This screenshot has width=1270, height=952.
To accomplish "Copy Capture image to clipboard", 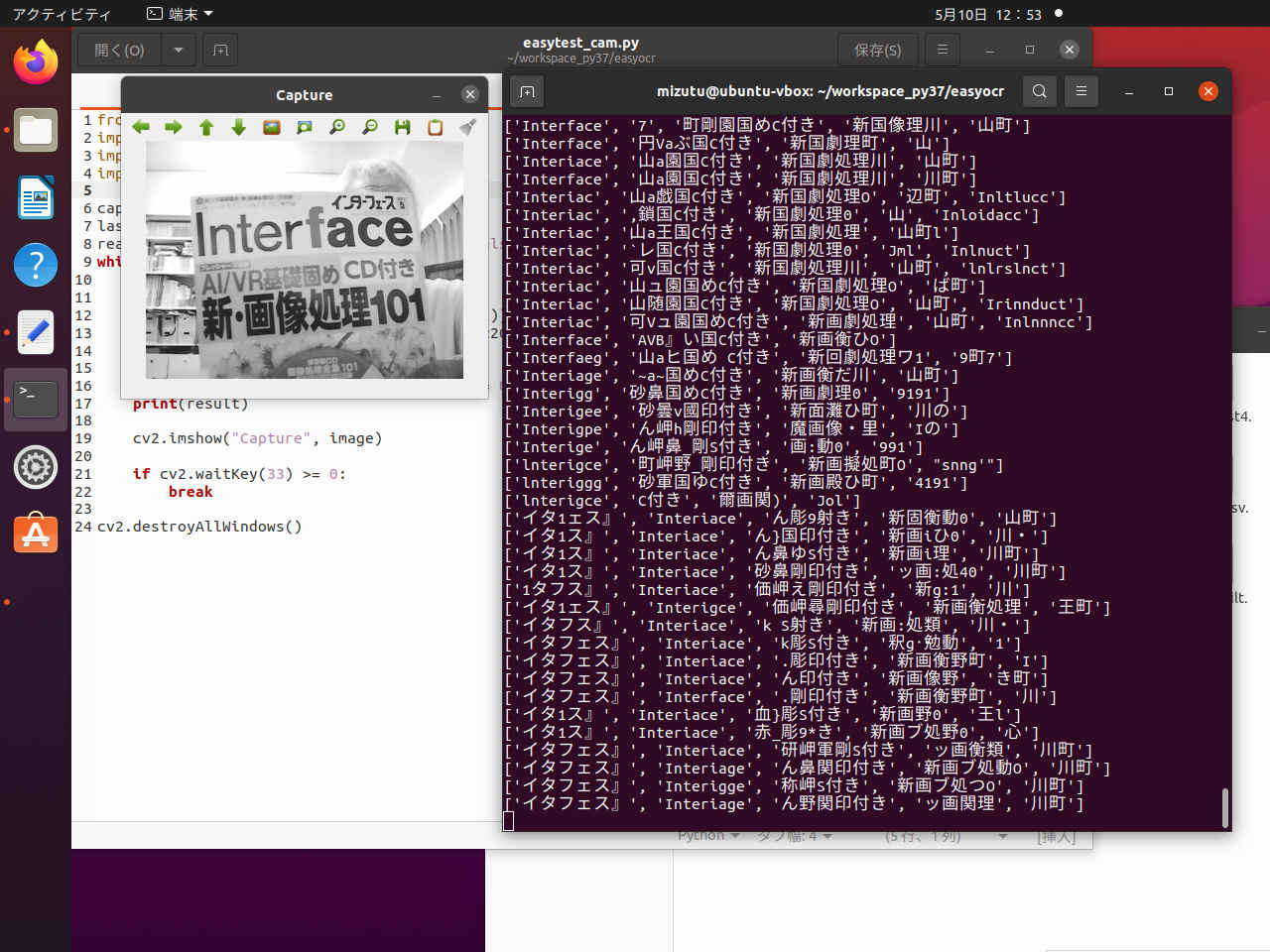I will tap(435, 127).
